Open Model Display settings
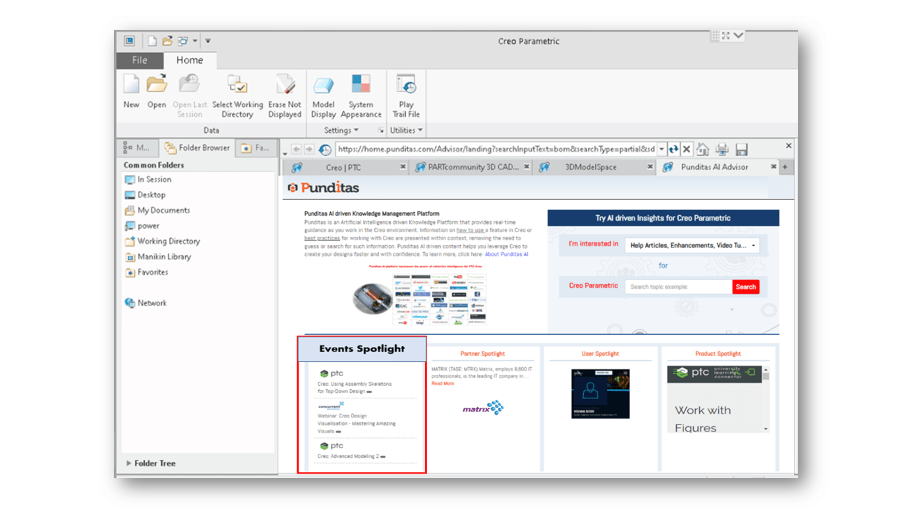The width and height of the screenshot is (912, 508). coord(323,87)
